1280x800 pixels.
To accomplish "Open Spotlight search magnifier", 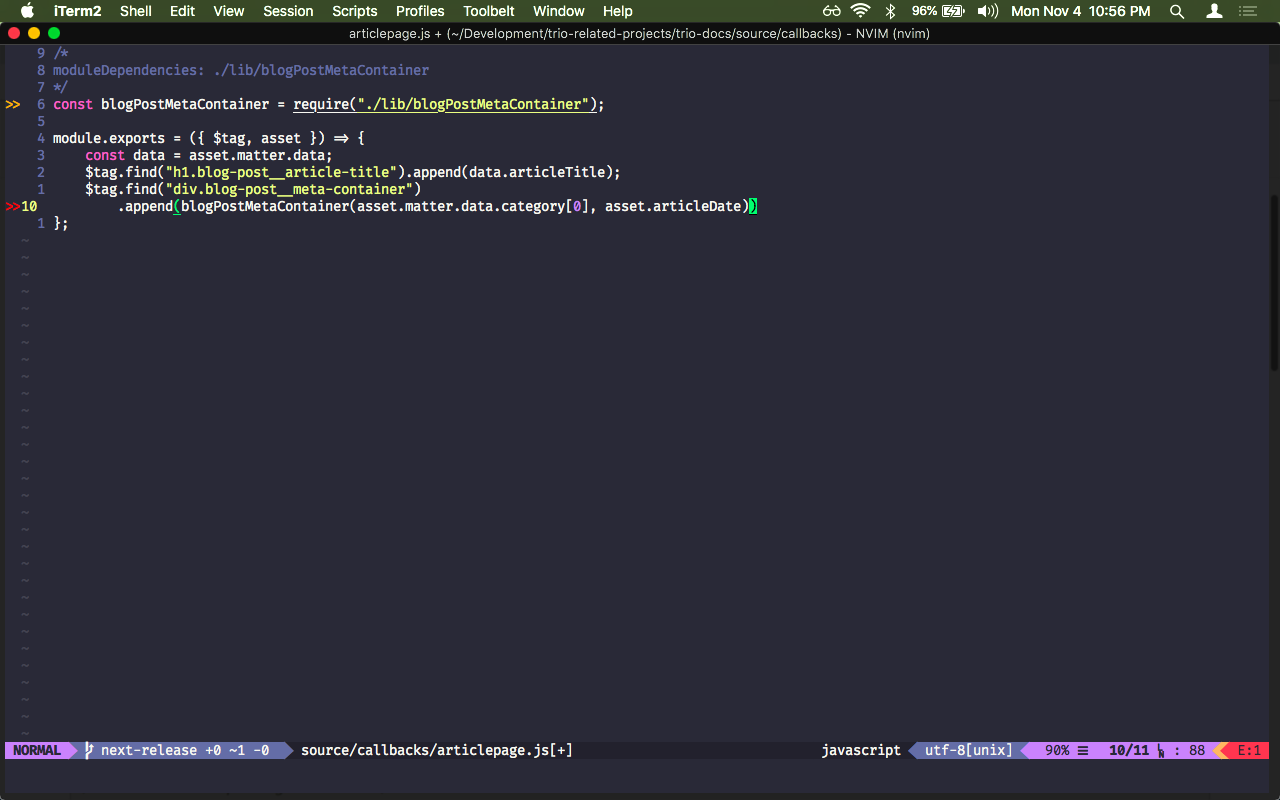I will pos(1177,11).
